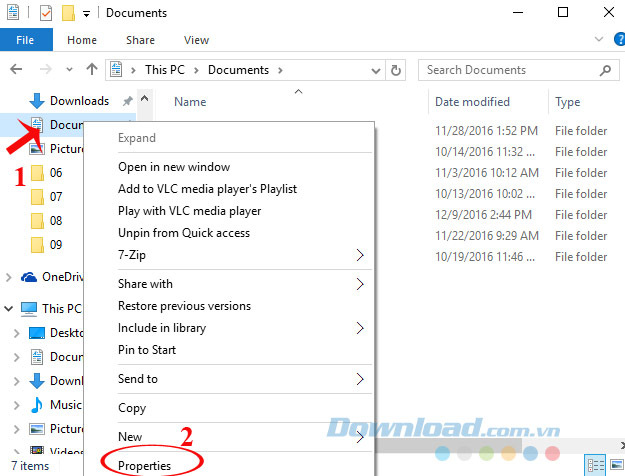Open the Recent locations dropdown
625x476 pixels.
click(69, 70)
